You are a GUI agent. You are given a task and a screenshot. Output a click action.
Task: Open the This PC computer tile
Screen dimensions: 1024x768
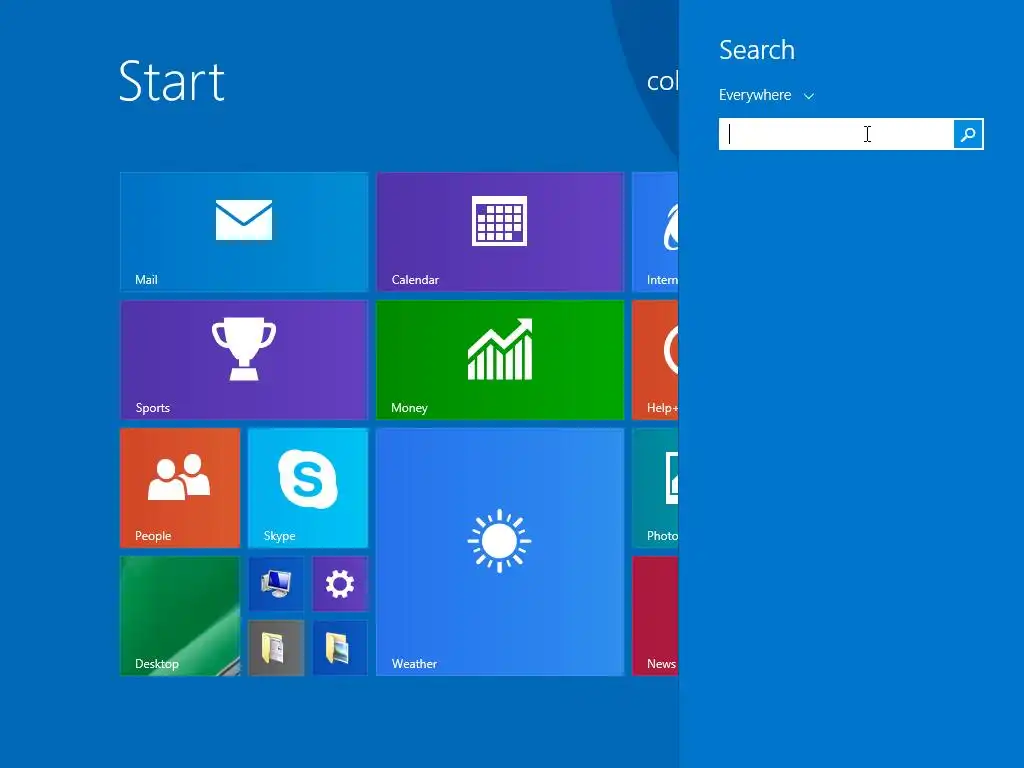click(x=276, y=584)
